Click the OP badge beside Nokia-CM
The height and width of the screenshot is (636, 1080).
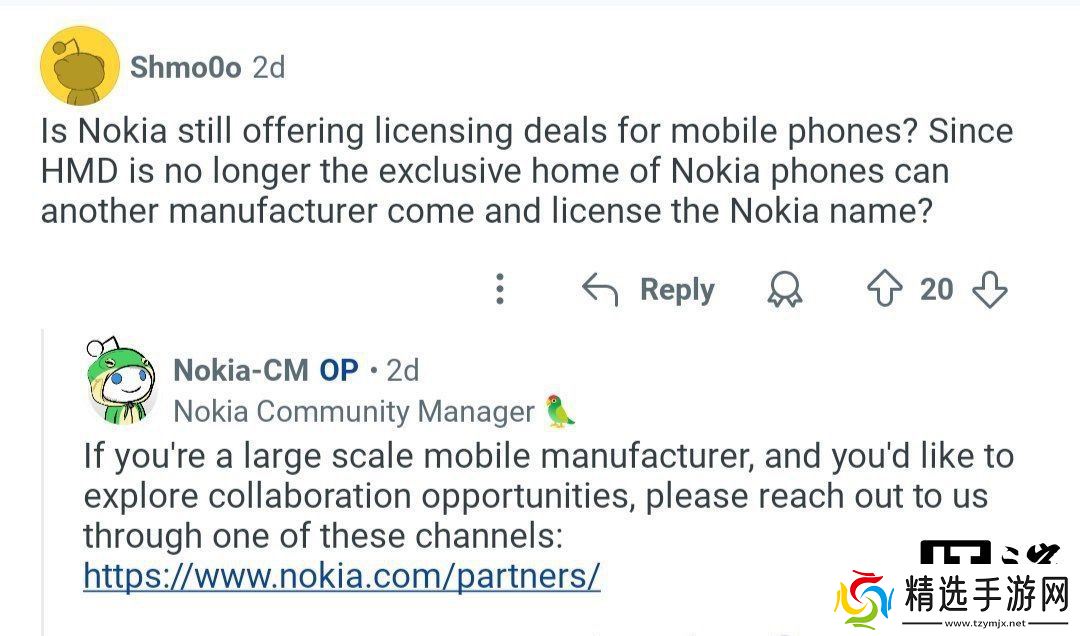[x=339, y=370]
